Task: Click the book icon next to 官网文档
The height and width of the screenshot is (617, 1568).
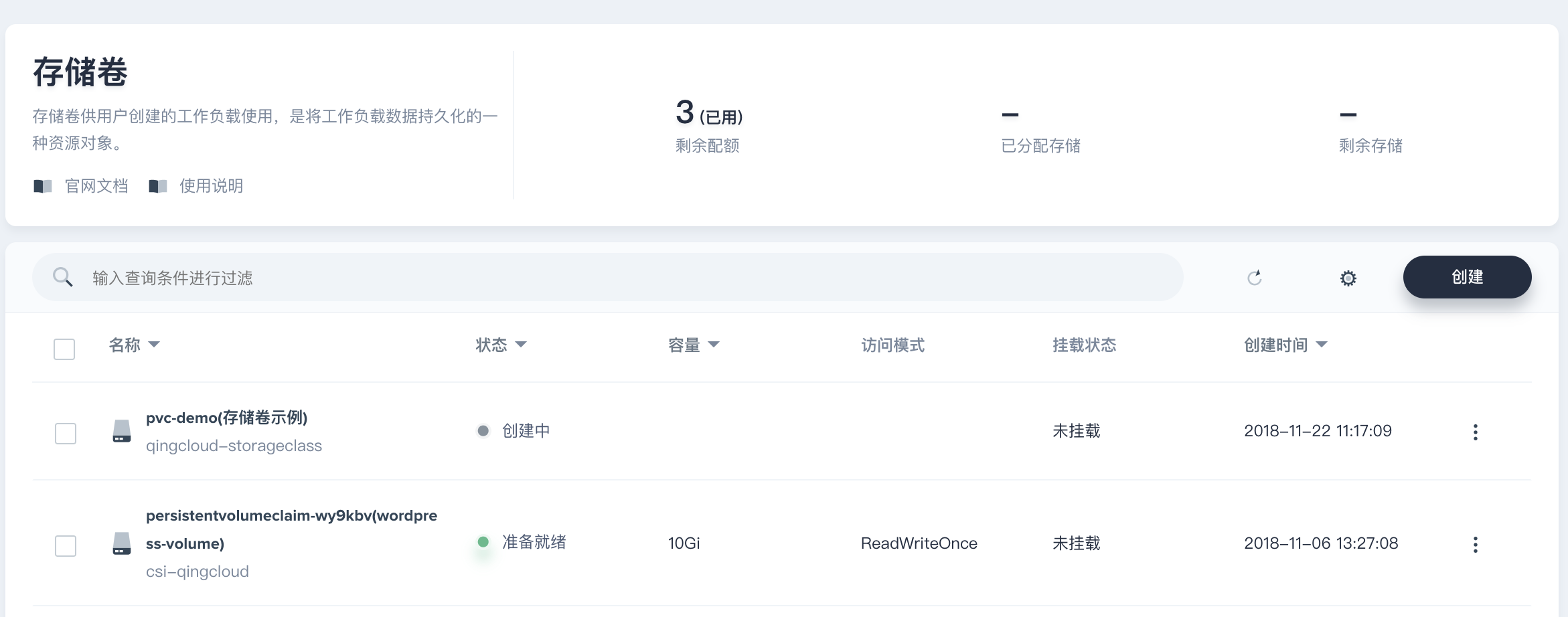Action: (43, 186)
